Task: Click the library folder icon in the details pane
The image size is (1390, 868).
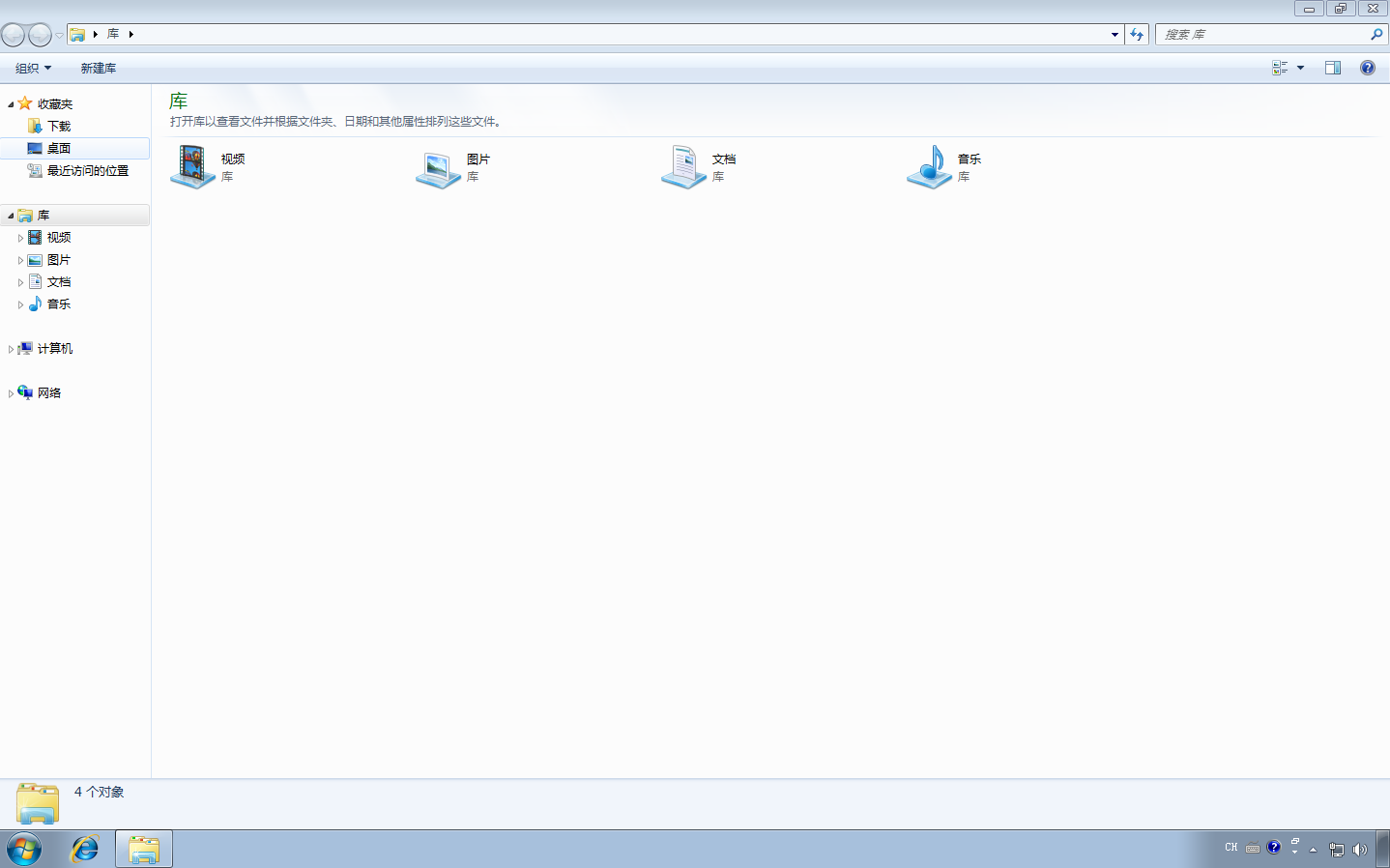Action: [x=38, y=803]
